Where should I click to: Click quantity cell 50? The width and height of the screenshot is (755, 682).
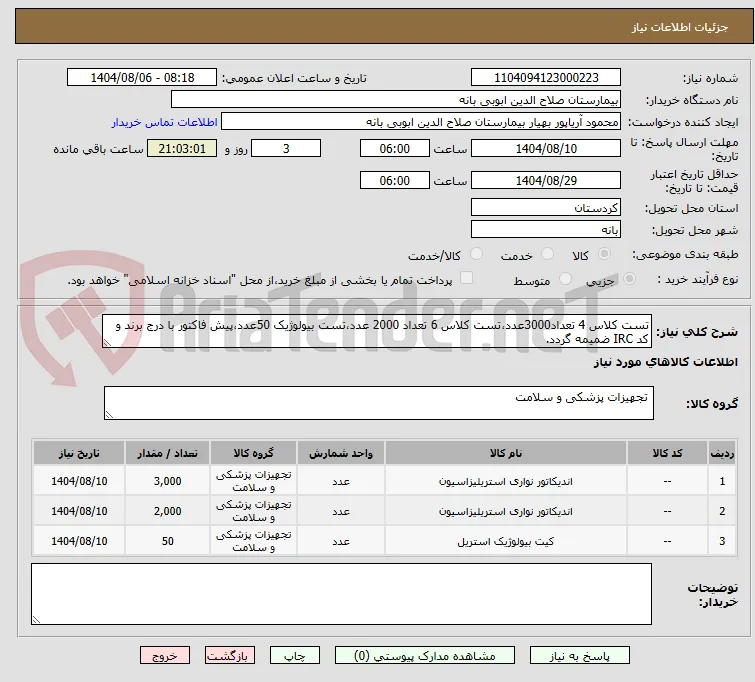click(168, 541)
